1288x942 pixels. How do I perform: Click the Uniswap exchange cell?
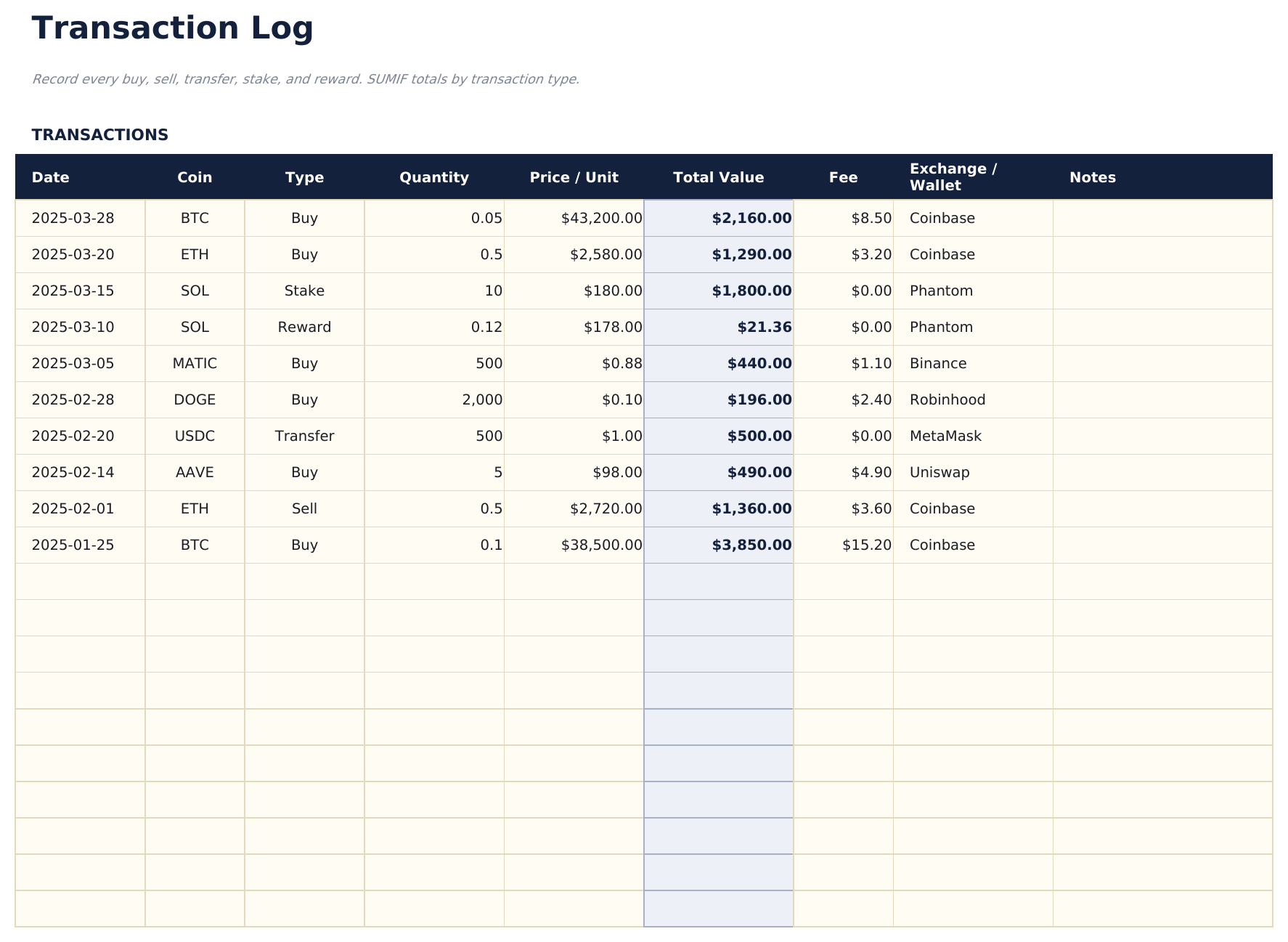939,472
